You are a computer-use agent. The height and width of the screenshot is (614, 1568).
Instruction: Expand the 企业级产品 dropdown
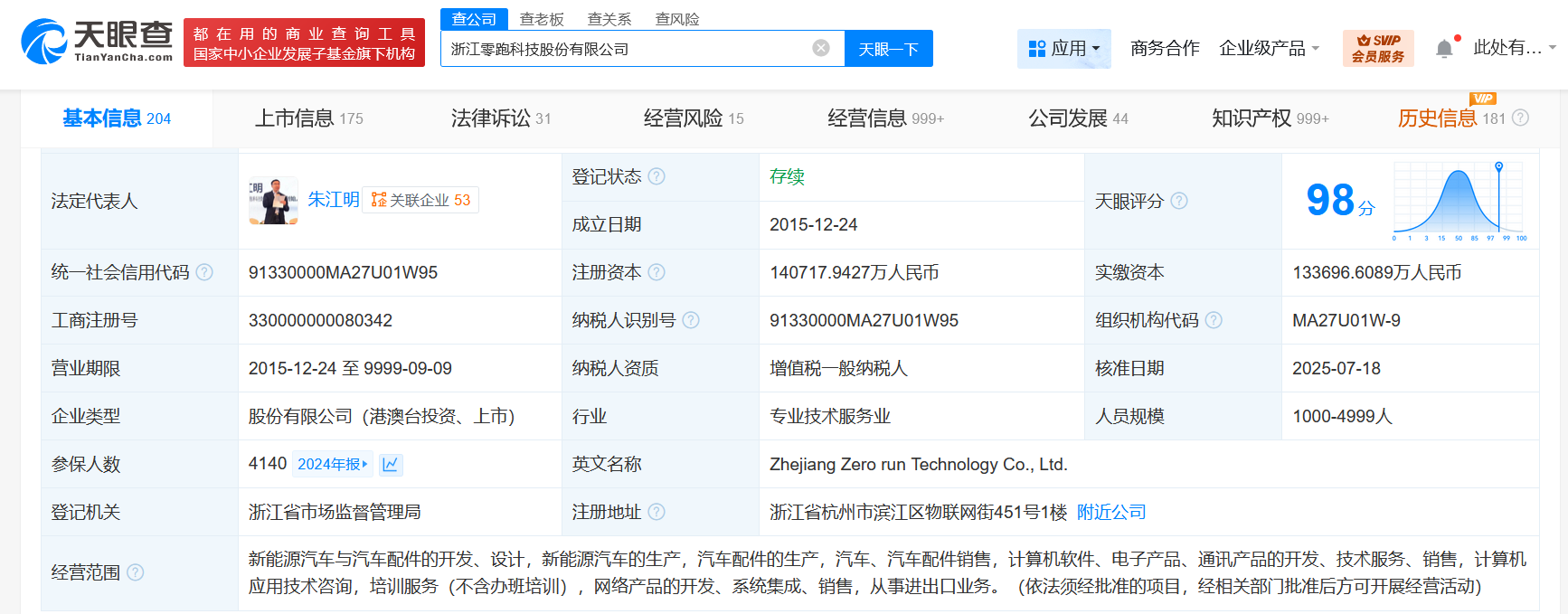tap(1269, 48)
